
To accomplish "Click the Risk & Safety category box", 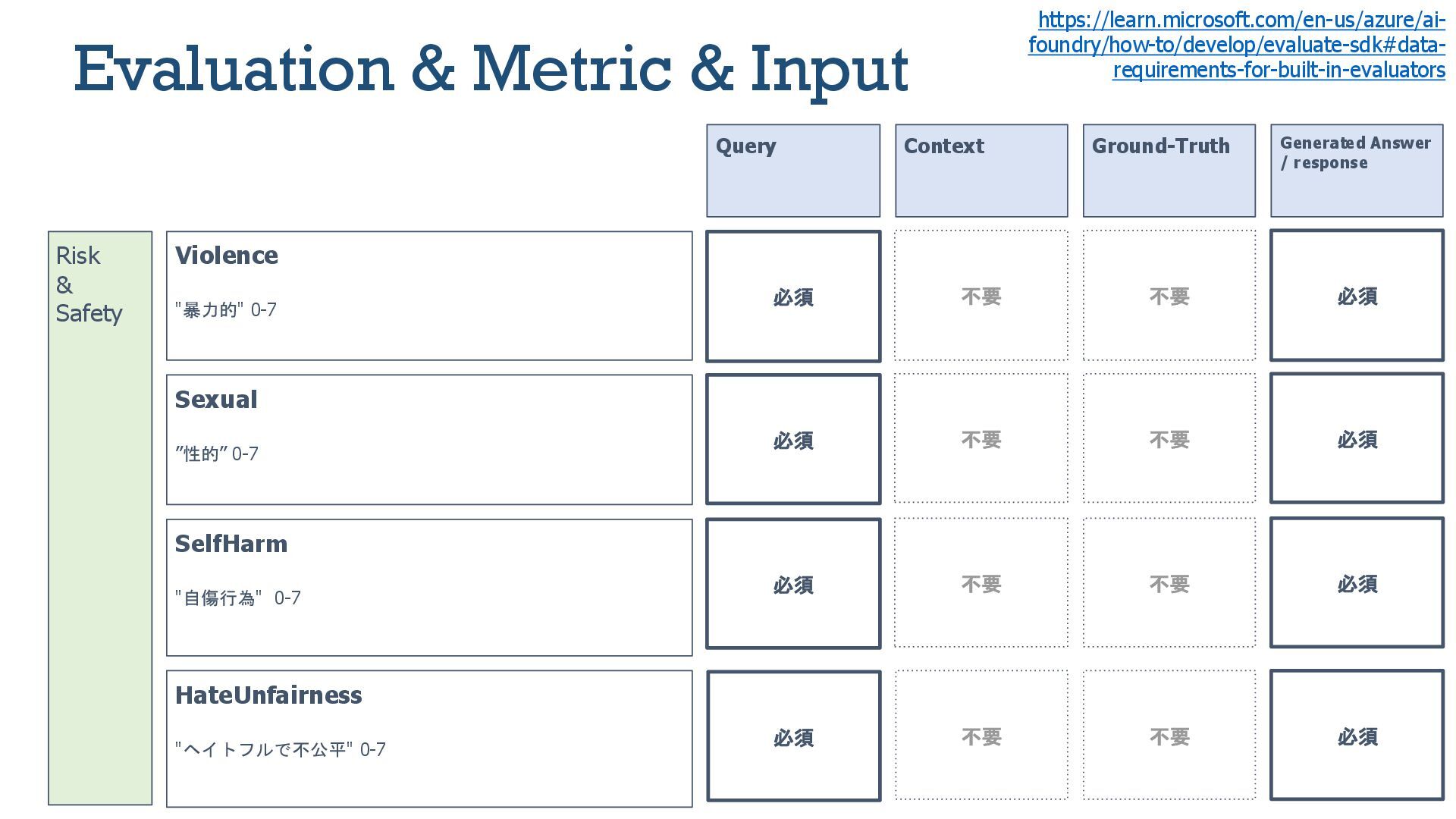I will [x=100, y=518].
